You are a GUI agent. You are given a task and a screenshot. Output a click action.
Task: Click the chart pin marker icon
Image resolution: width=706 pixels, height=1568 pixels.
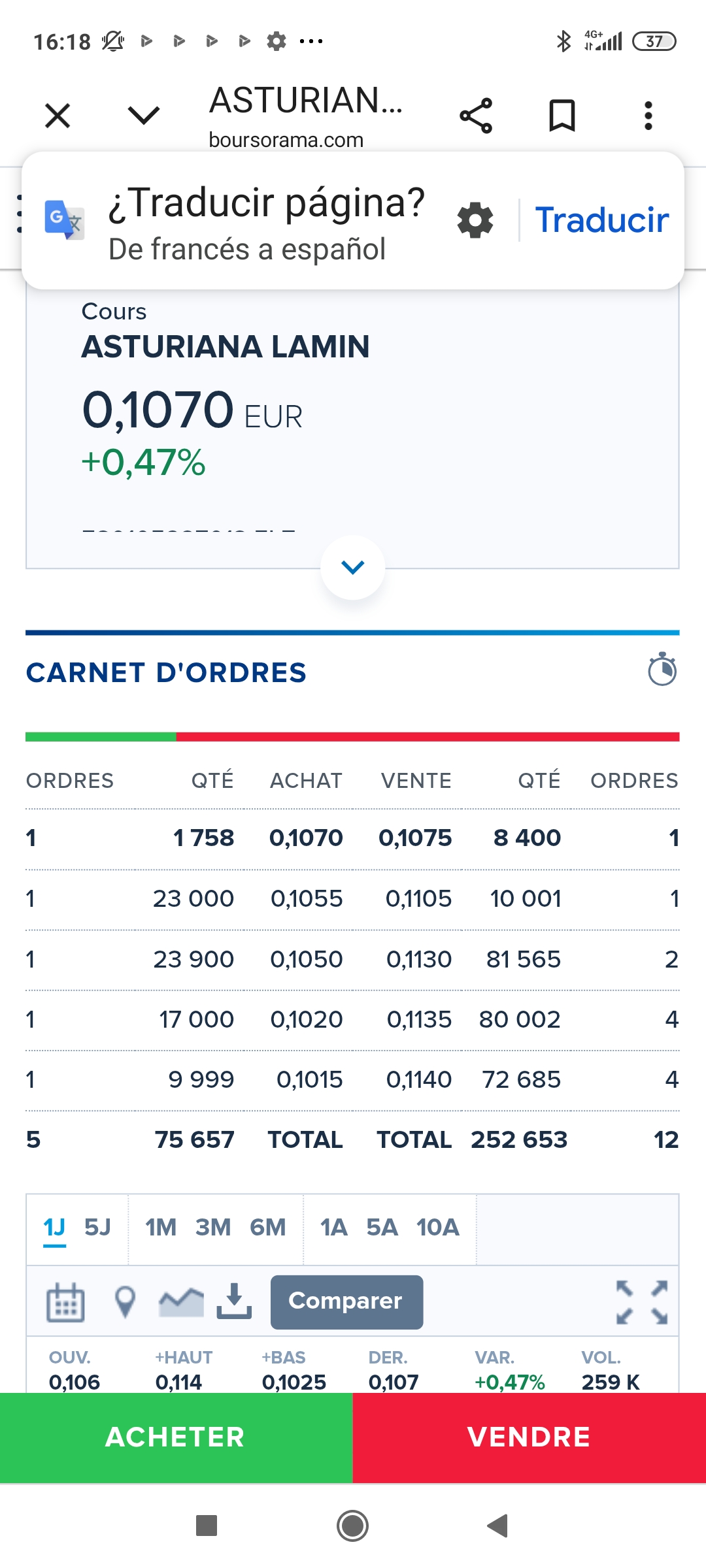point(125,1302)
